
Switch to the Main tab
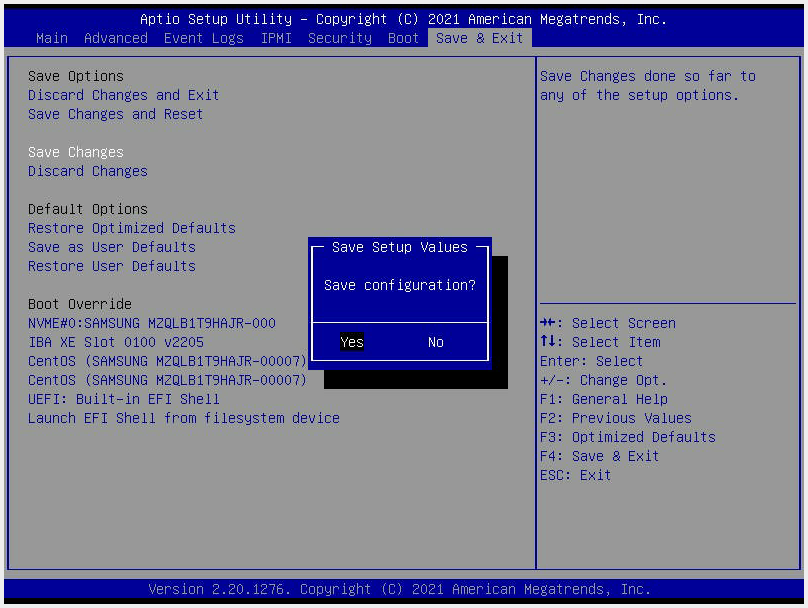pos(52,38)
